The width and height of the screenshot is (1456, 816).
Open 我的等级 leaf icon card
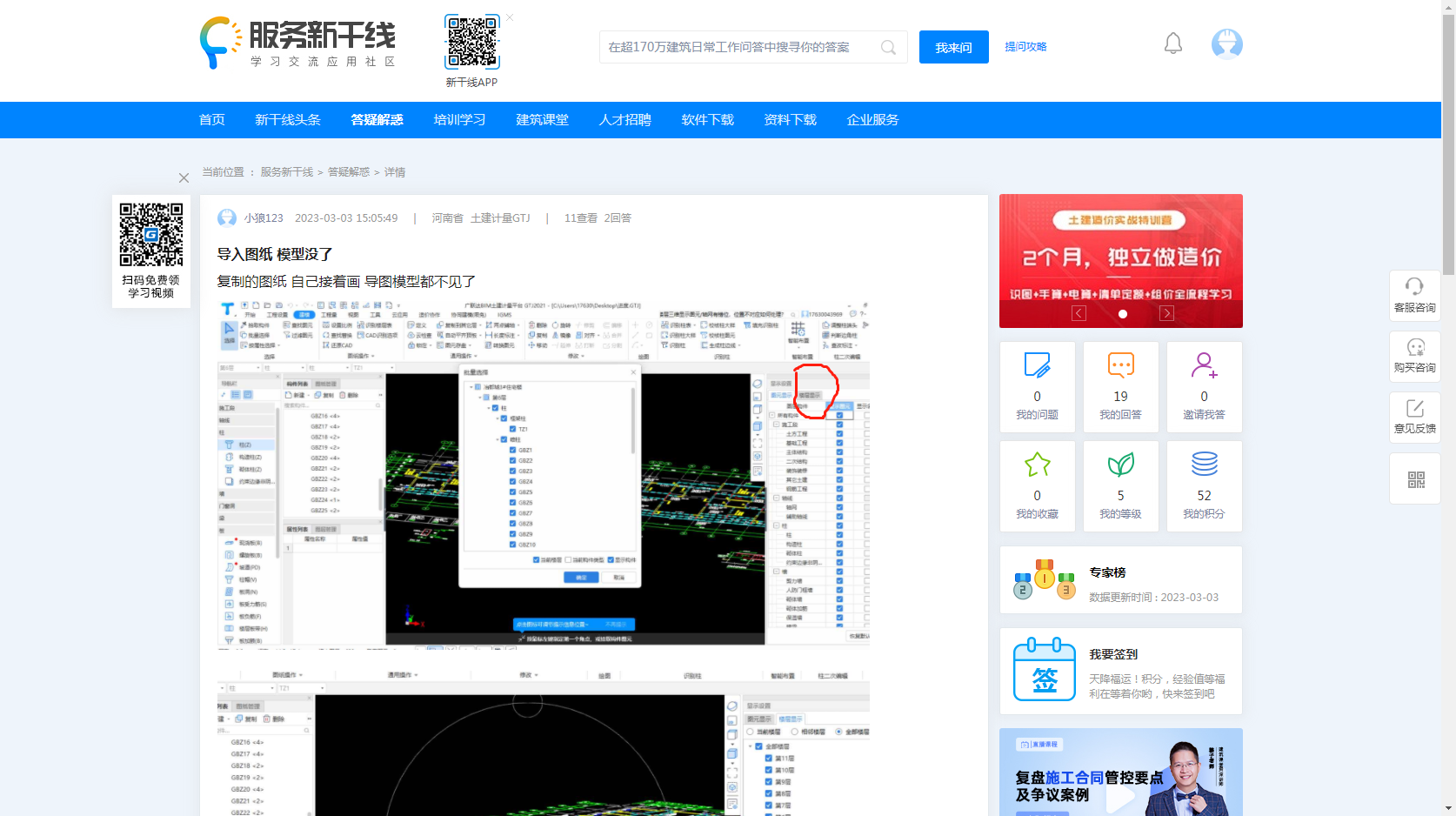[1120, 465]
